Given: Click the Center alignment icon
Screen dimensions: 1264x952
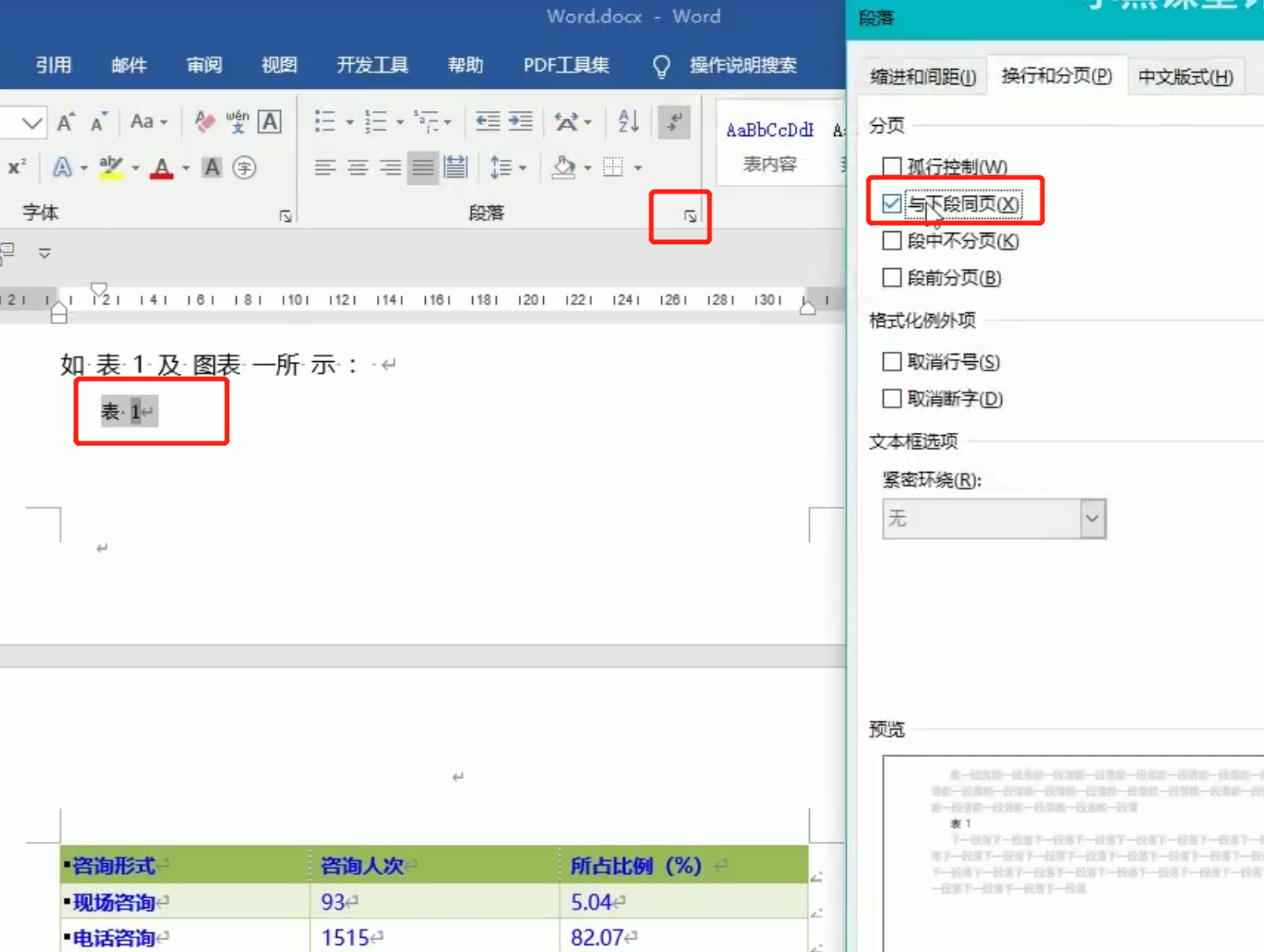Looking at the screenshot, I should tap(358, 168).
